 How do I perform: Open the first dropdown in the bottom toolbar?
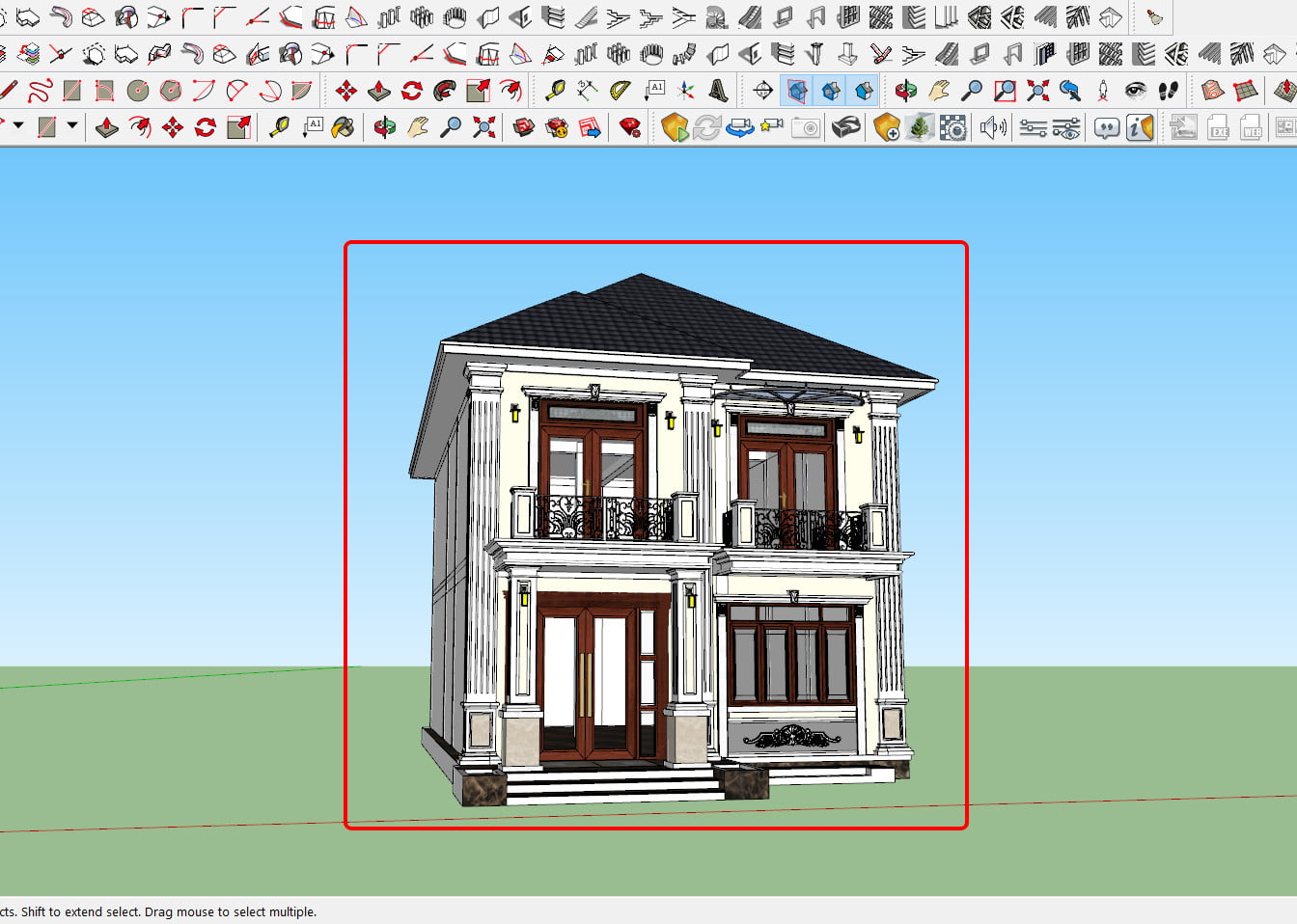pos(19,126)
